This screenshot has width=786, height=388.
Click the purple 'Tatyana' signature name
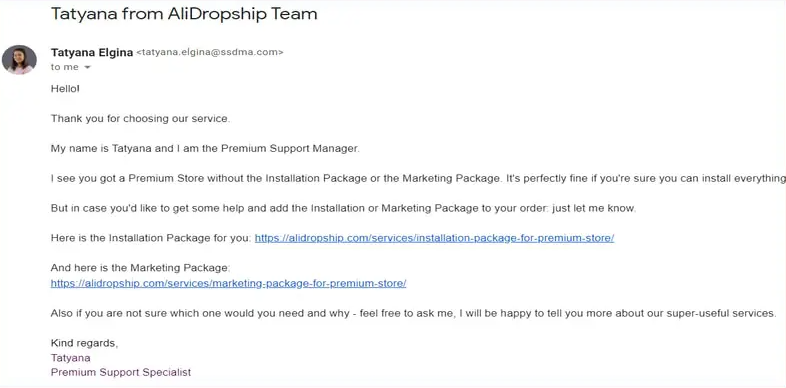click(71, 358)
